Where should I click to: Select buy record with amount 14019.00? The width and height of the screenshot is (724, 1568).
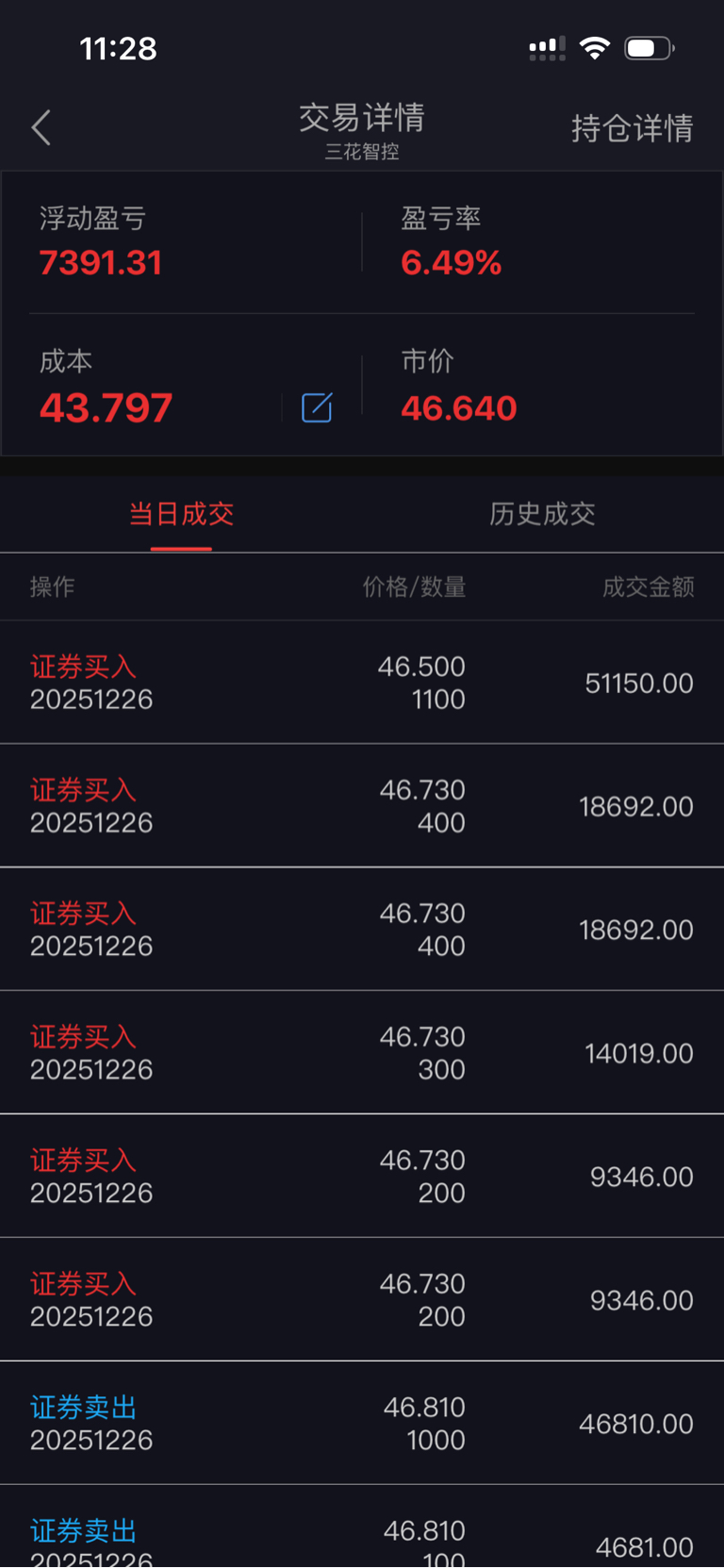pos(362,1052)
